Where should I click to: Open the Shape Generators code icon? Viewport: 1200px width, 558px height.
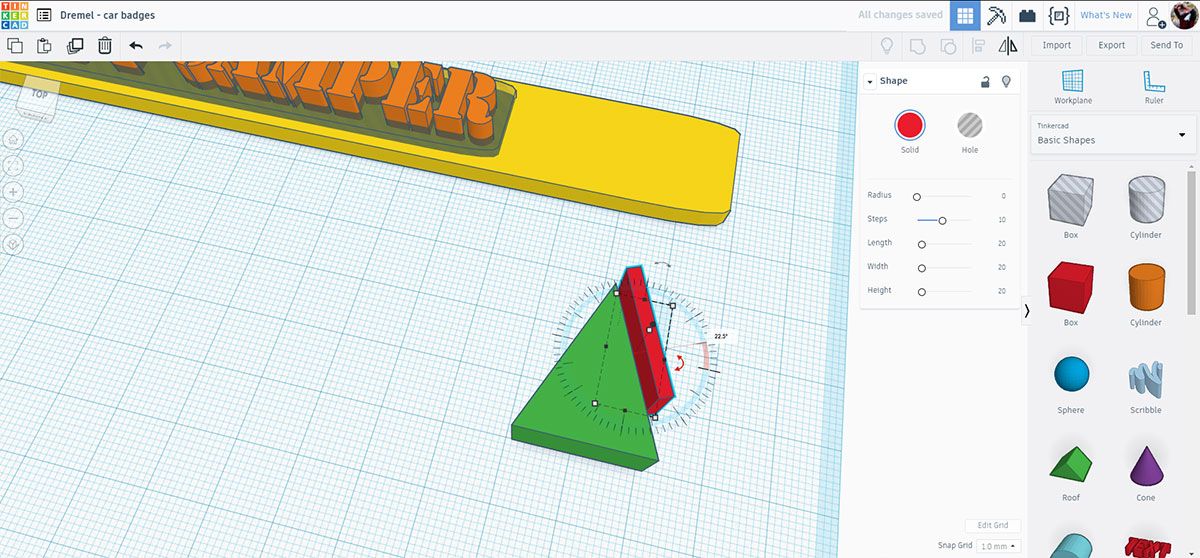[x=1058, y=15]
